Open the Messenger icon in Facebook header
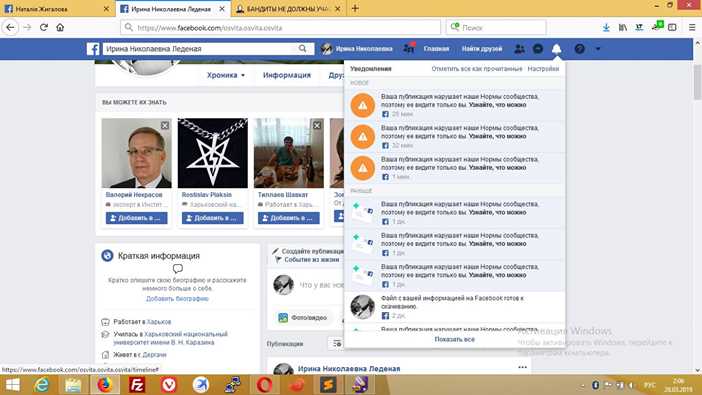This screenshot has height=395, width=702. [538, 49]
